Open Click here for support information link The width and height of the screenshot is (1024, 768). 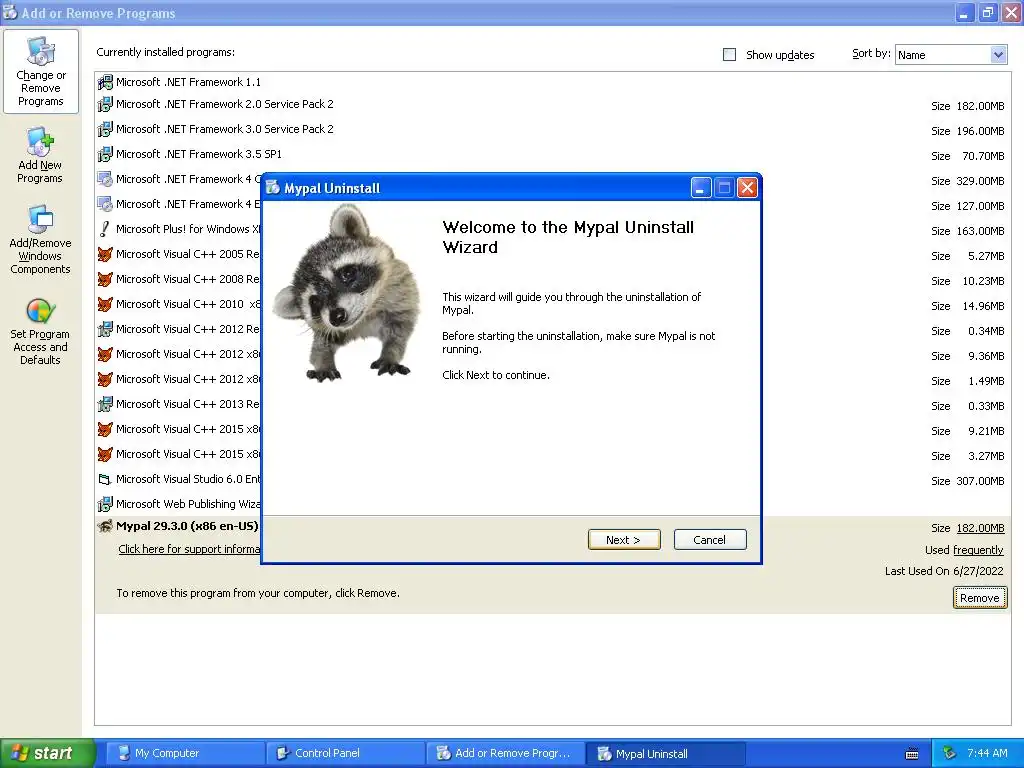(189, 549)
